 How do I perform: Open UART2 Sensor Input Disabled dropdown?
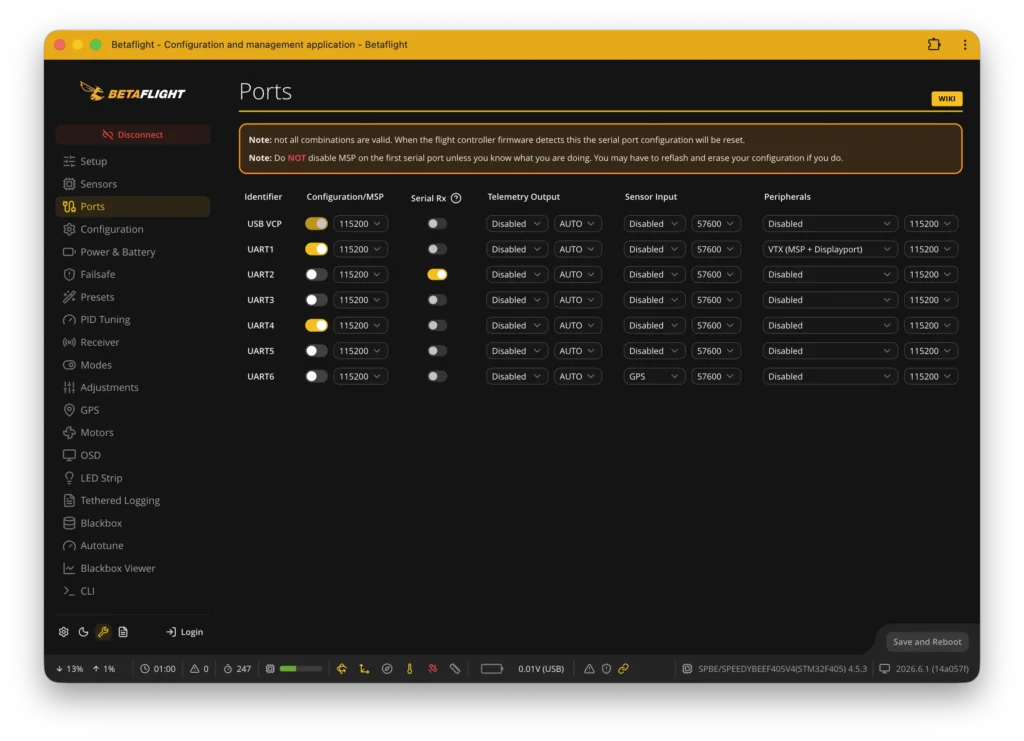(654, 274)
